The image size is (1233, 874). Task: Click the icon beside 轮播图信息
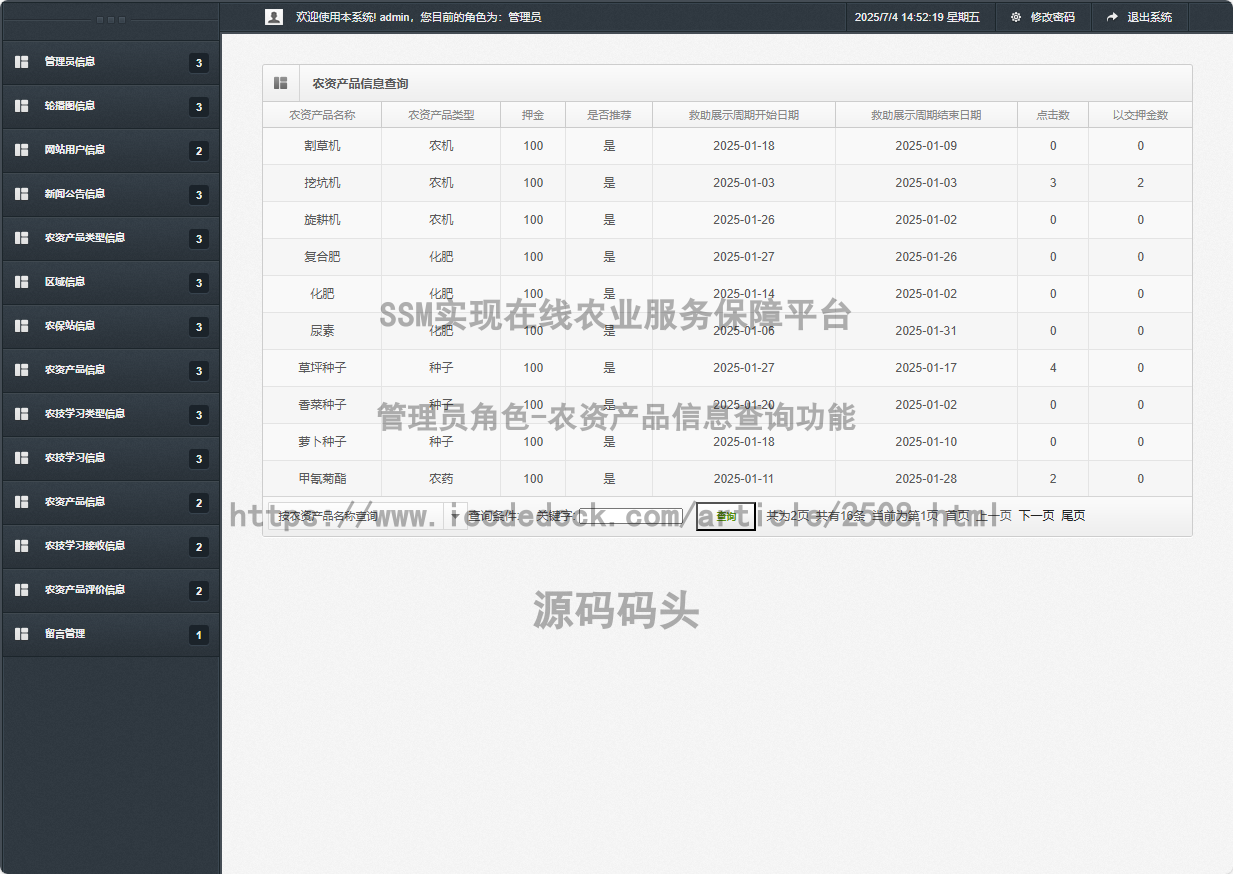[x=21, y=106]
